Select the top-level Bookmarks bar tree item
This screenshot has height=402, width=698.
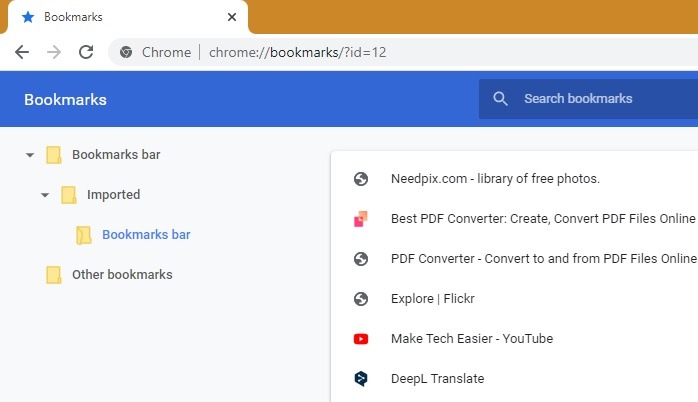tap(116, 154)
